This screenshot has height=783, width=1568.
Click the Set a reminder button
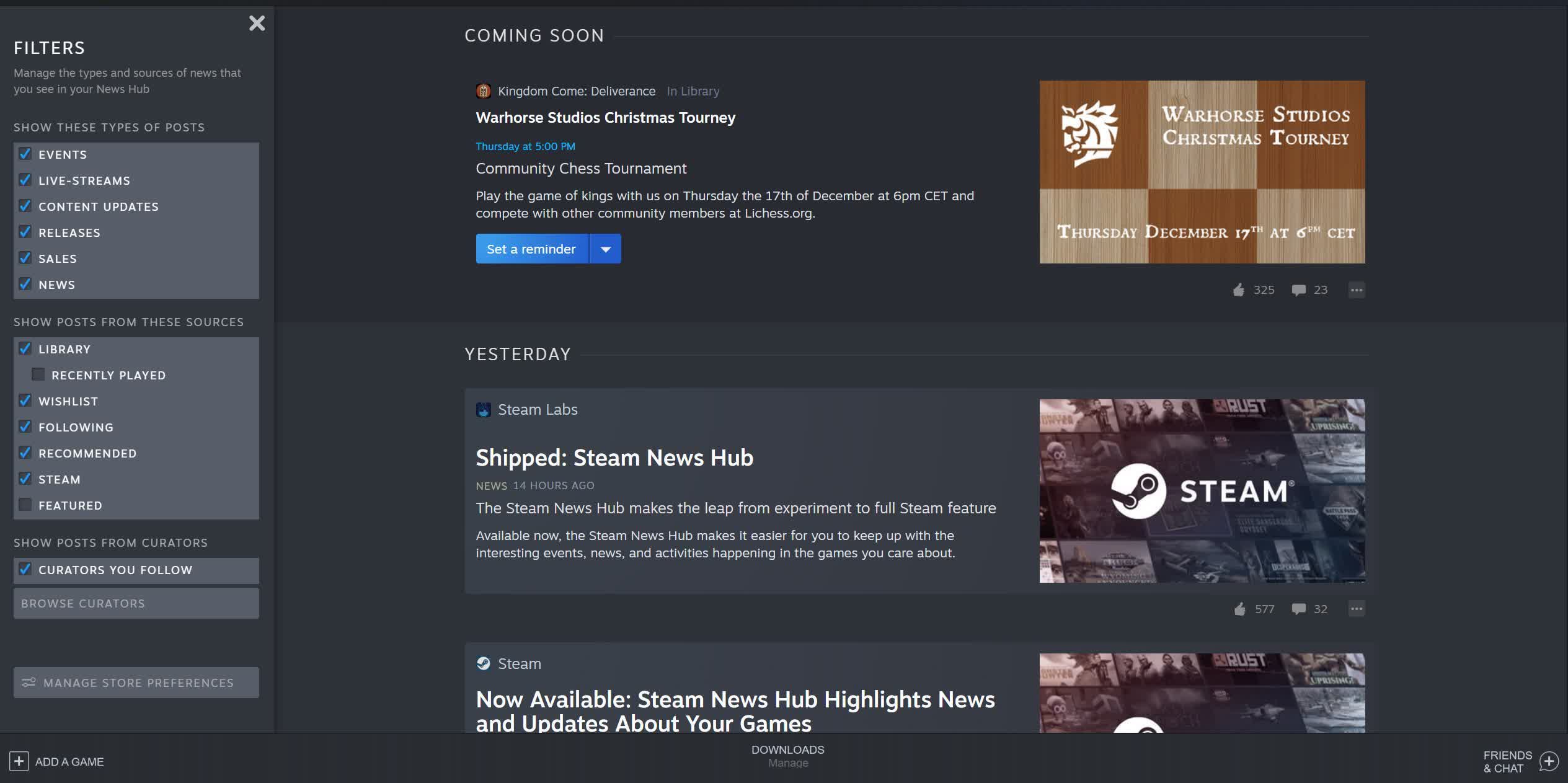(x=531, y=249)
